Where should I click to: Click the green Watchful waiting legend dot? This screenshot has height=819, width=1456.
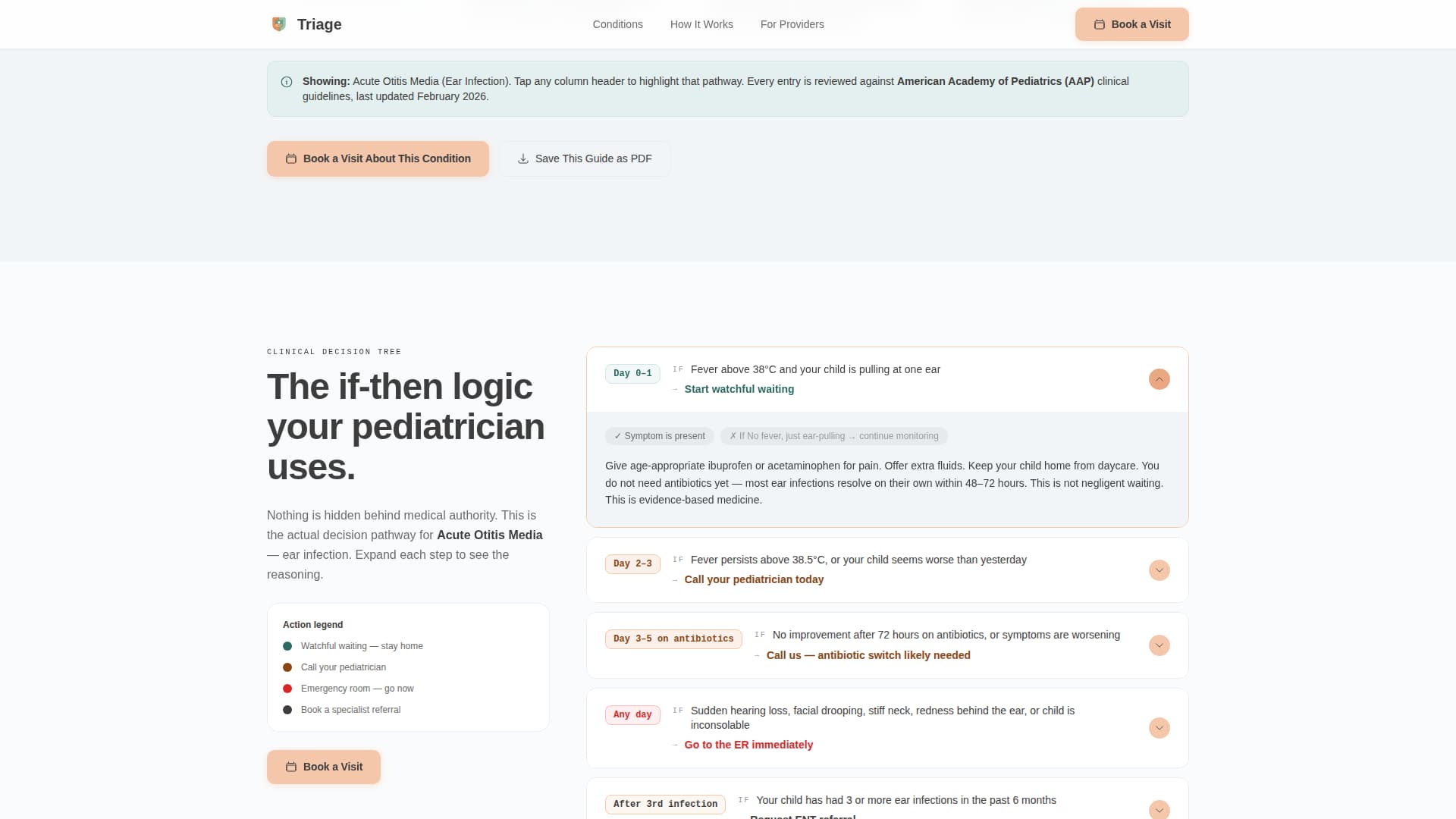pos(287,646)
